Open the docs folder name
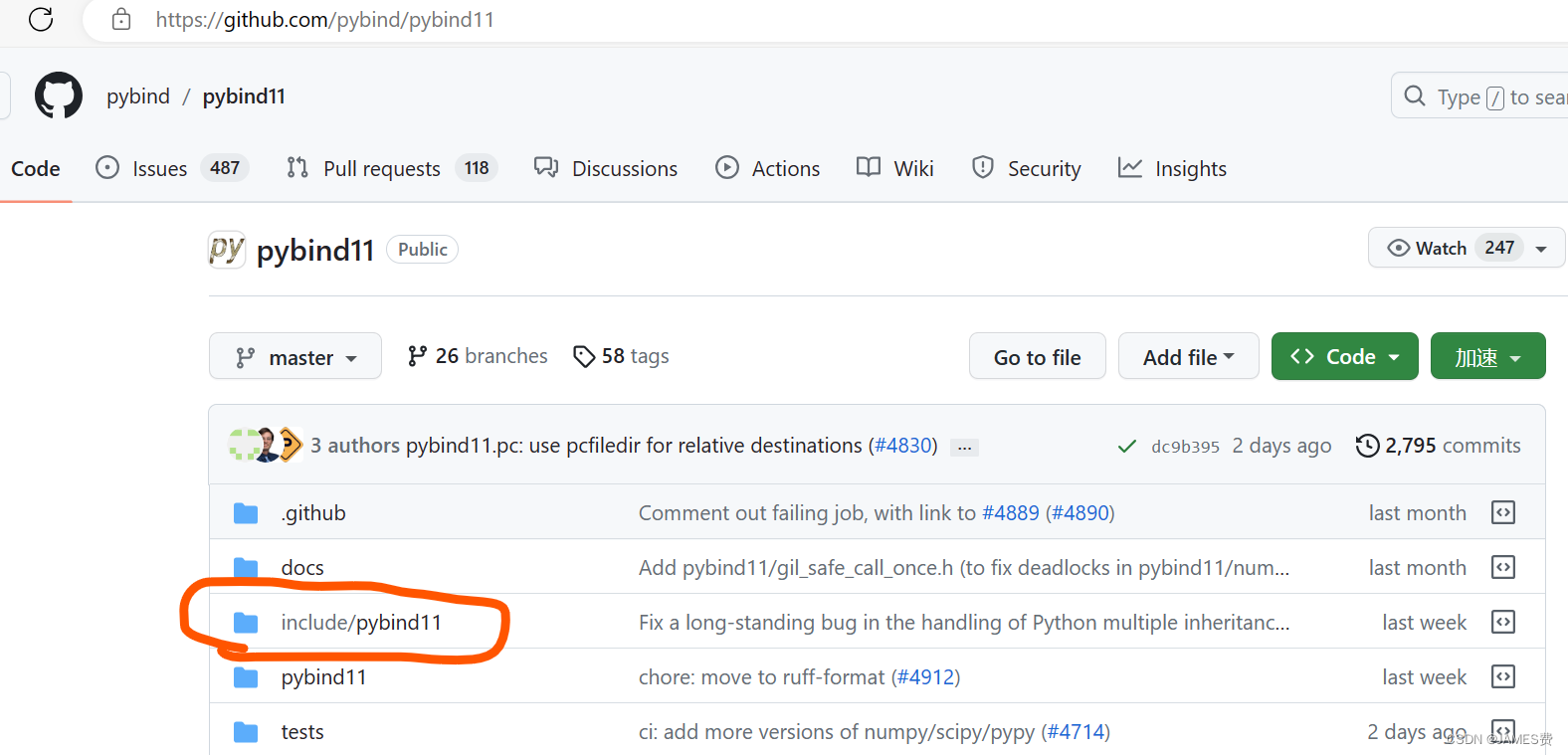Screen dimensions: 1568x755 (302, 568)
